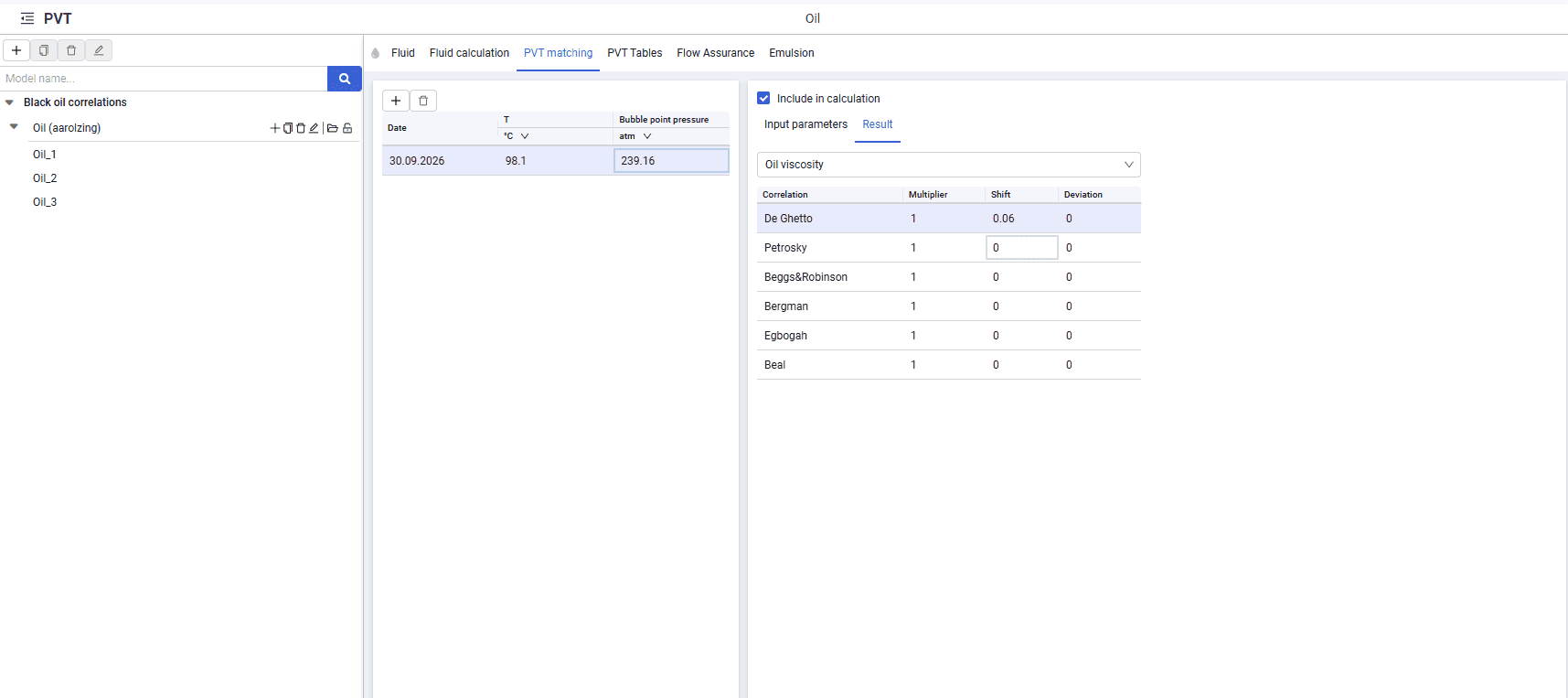Toggle the lock on Oil (aarolzing)
Screen dimensions: 1568x698
347,128
